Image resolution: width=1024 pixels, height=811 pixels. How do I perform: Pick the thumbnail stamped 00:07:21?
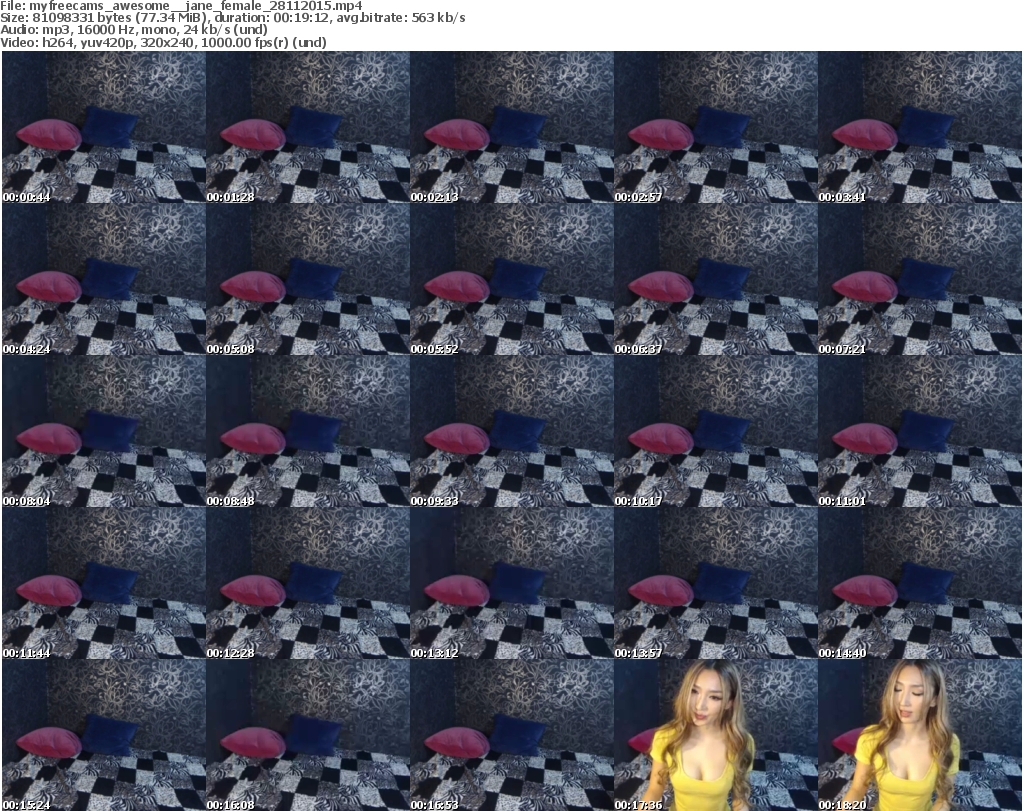point(920,279)
